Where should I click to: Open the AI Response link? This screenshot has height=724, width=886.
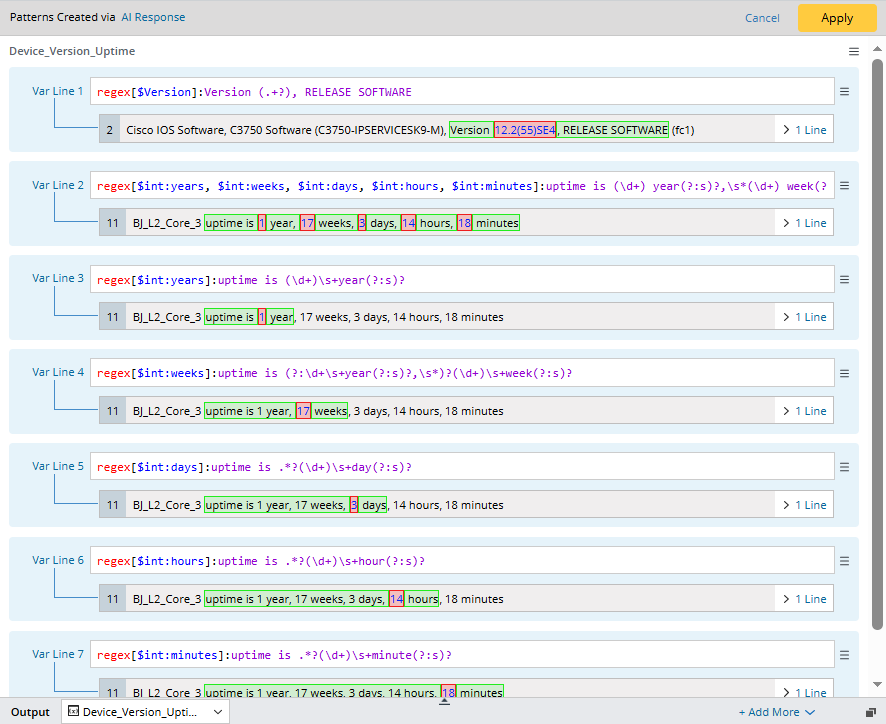coord(153,17)
